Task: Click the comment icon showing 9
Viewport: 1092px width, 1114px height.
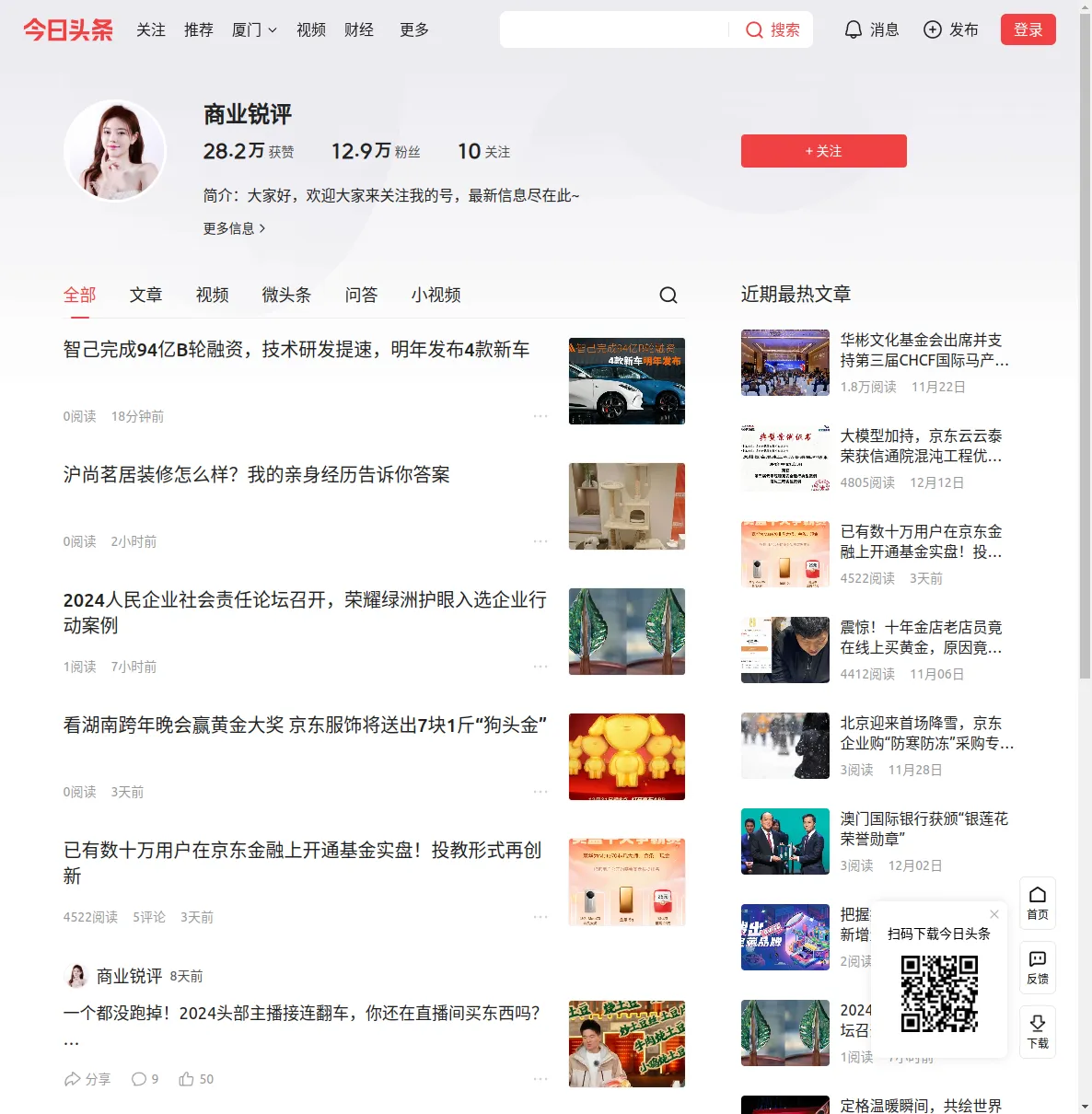Action: tap(139, 1079)
